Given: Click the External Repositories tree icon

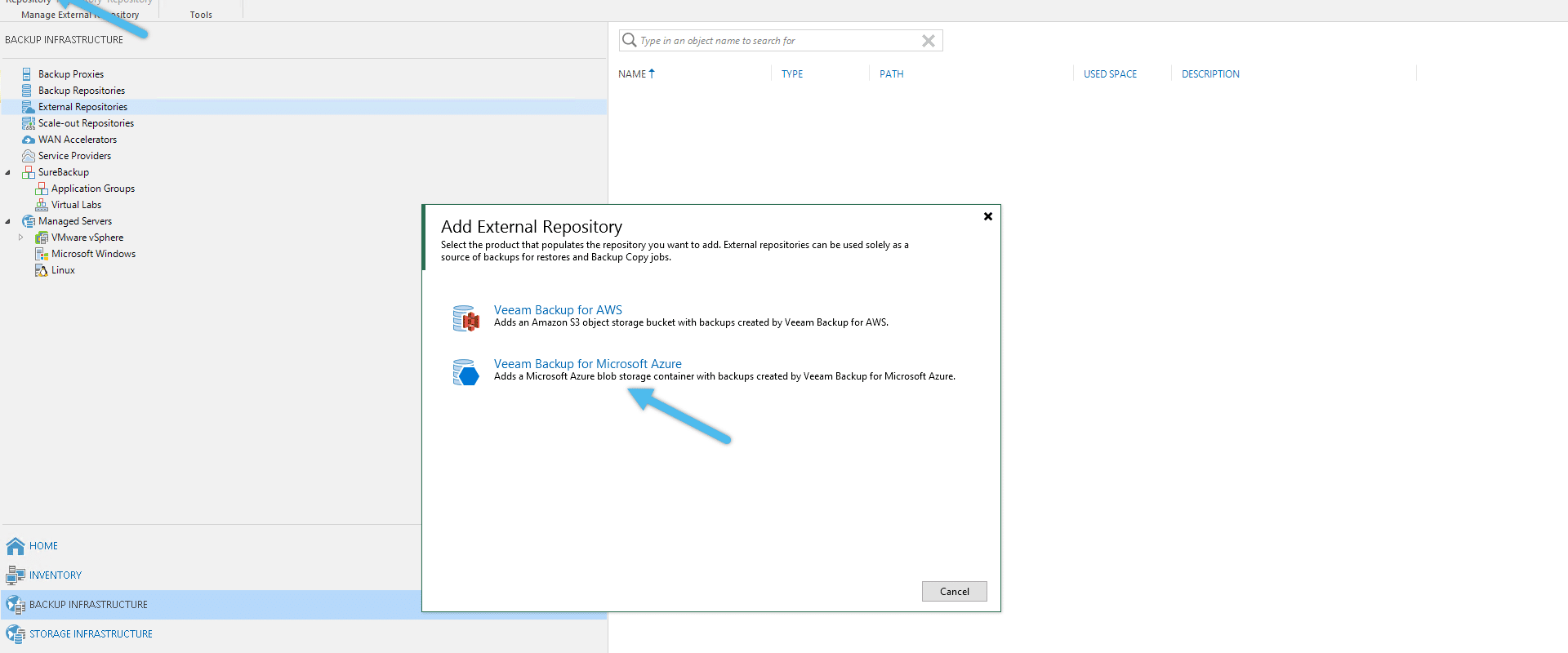Looking at the screenshot, I should tap(28, 107).
